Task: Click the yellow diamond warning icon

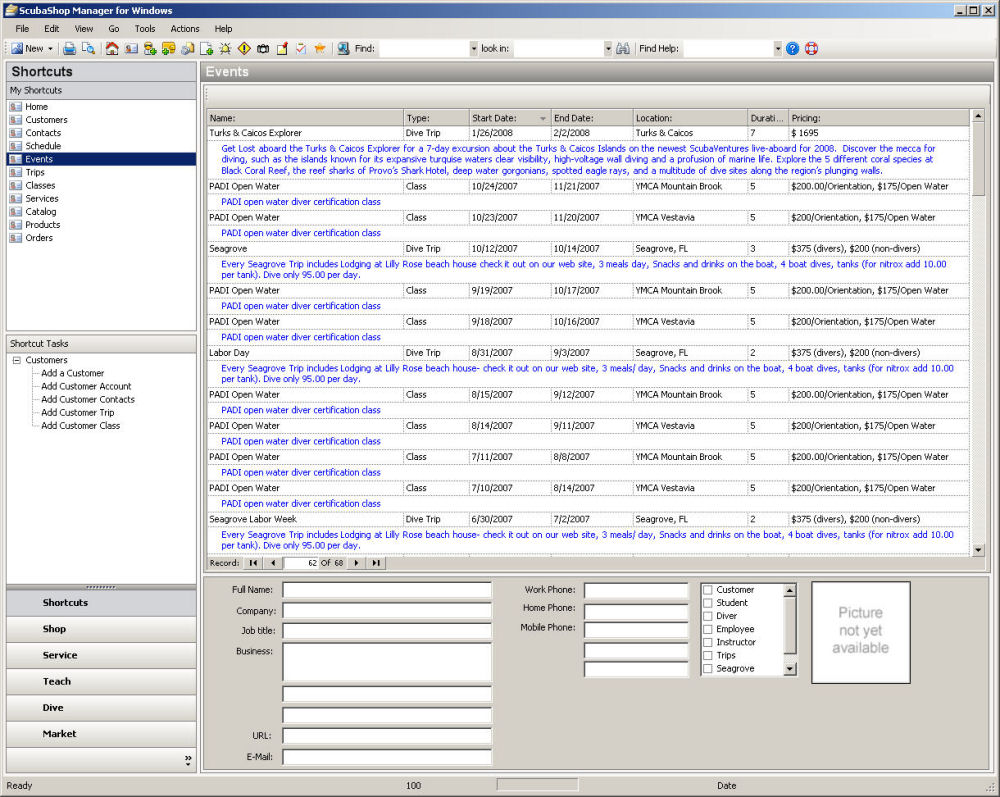Action: pos(244,48)
